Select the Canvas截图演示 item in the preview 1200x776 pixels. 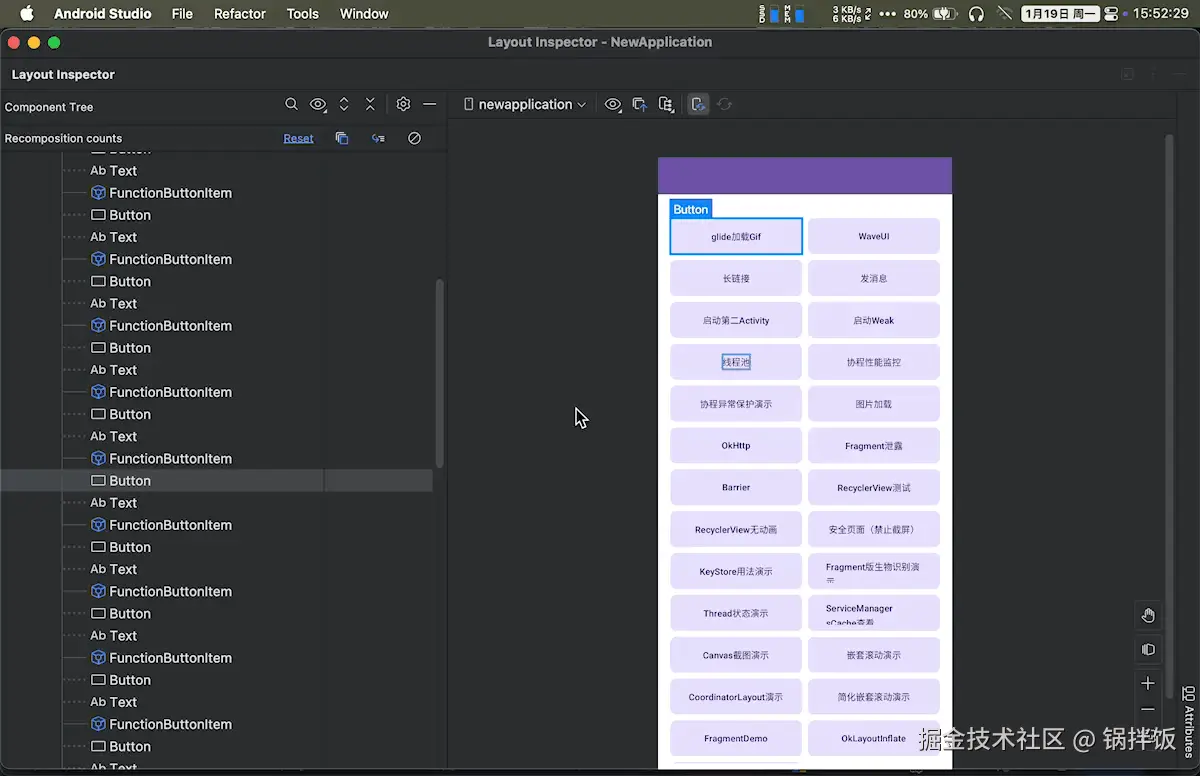point(736,655)
